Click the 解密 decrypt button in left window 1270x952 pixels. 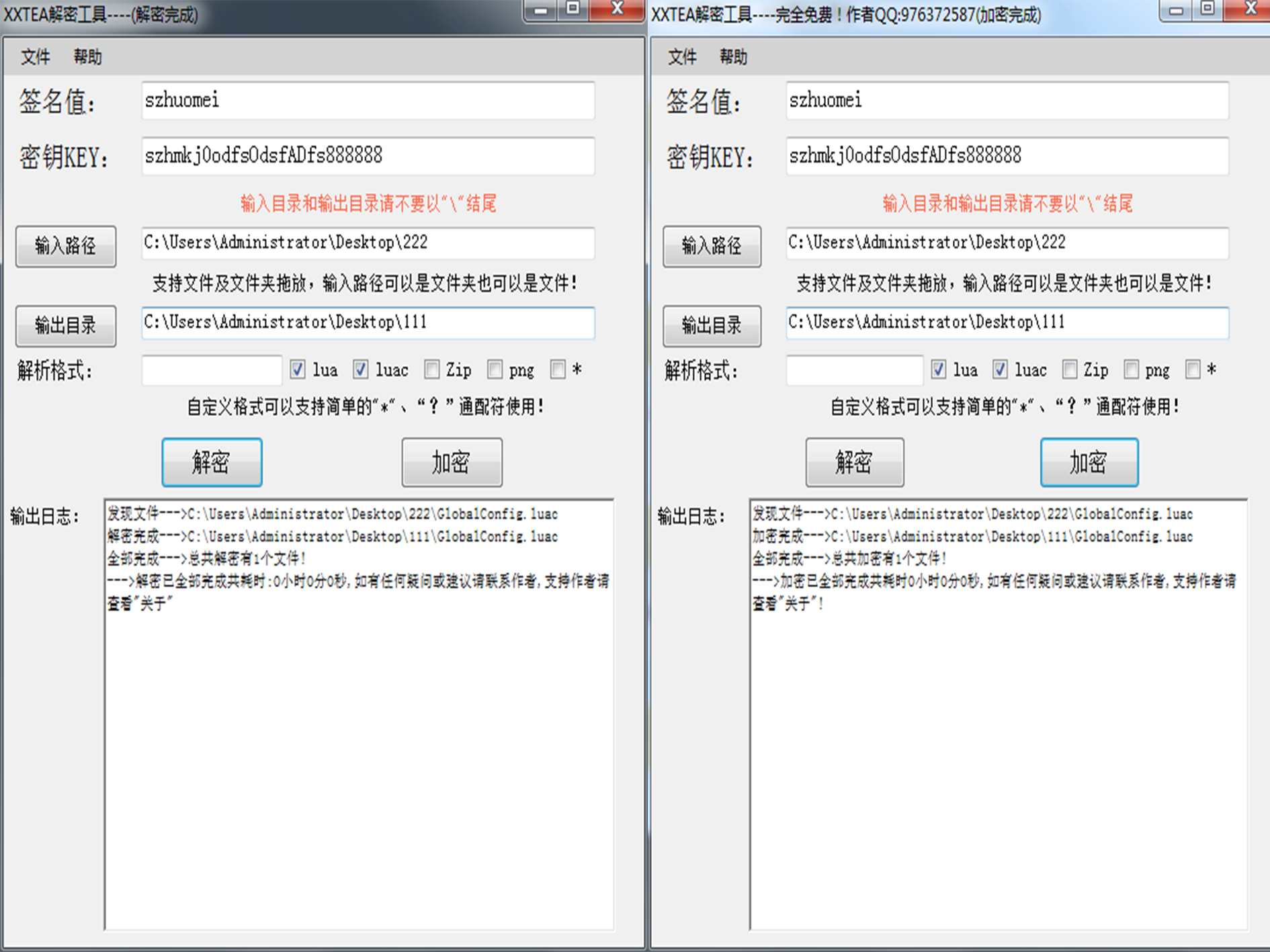click(x=212, y=462)
